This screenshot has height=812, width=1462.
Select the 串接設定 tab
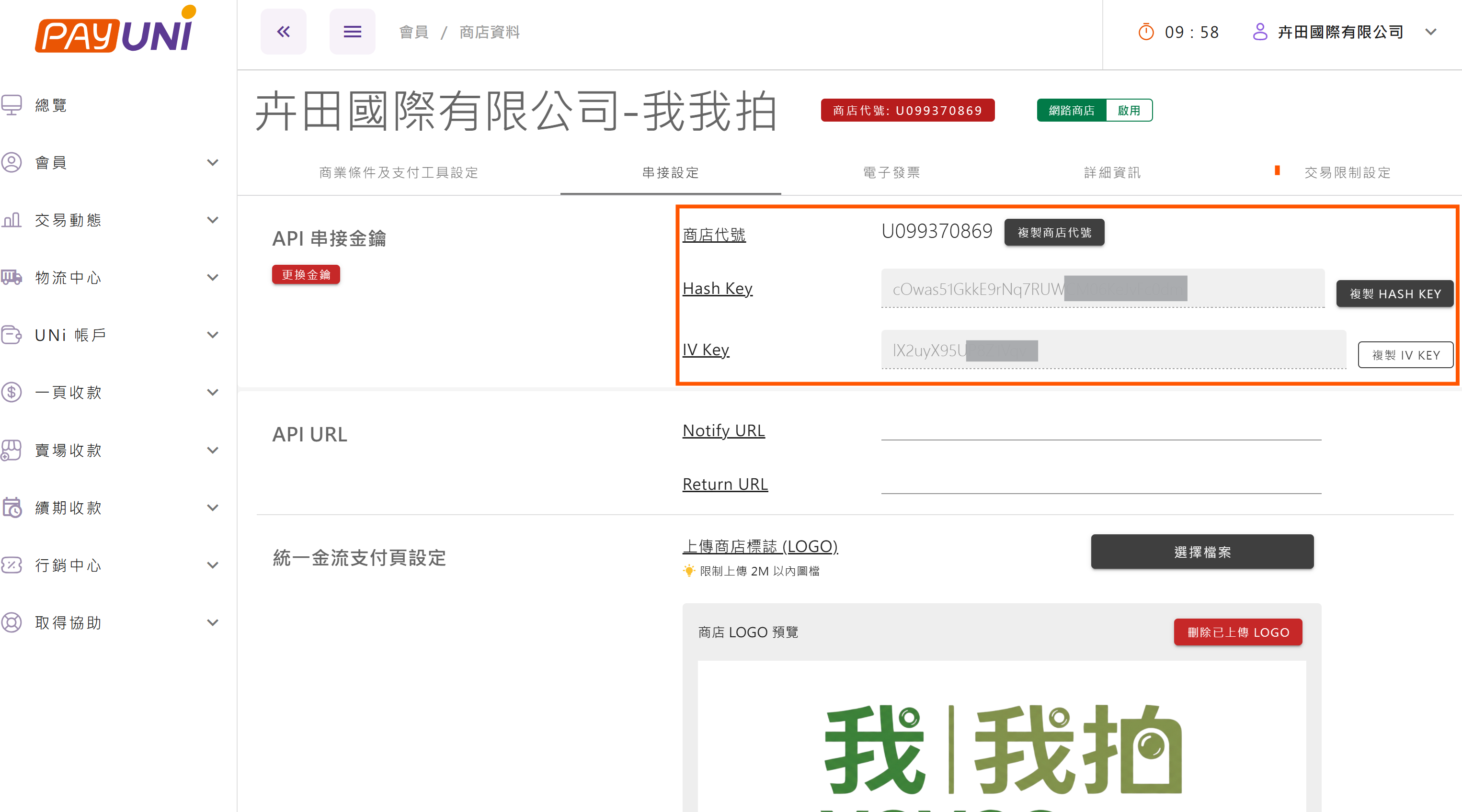pos(670,172)
